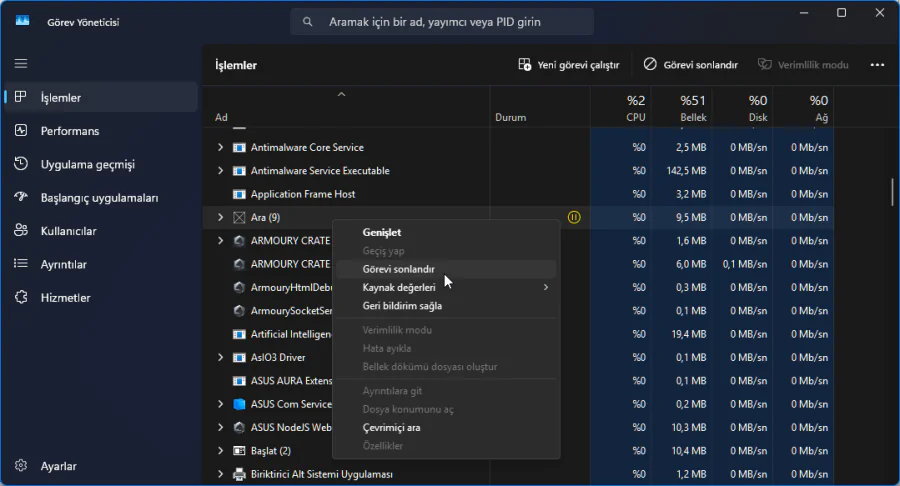
Task: Click the Ad column sort header
Action: 347,108
